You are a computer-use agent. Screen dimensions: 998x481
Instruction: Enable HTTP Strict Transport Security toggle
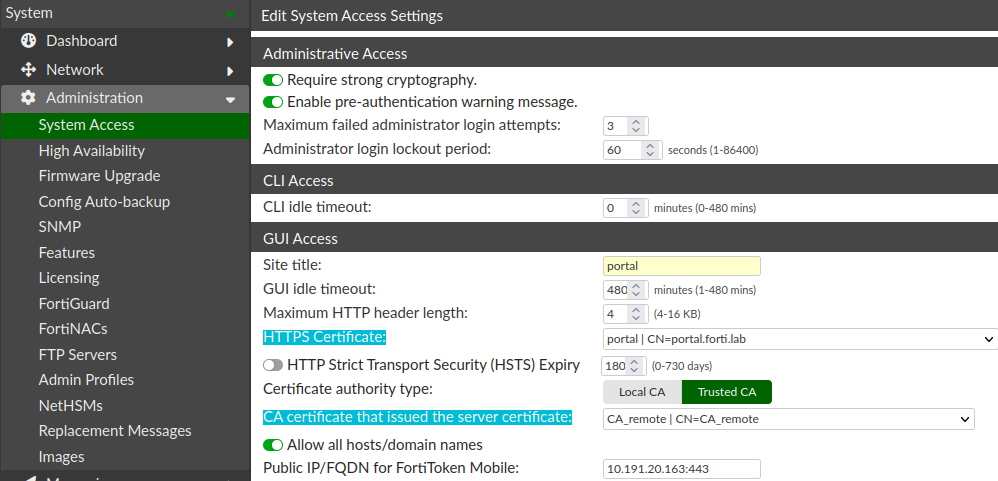pyautogui.click(x=273, y=365)
